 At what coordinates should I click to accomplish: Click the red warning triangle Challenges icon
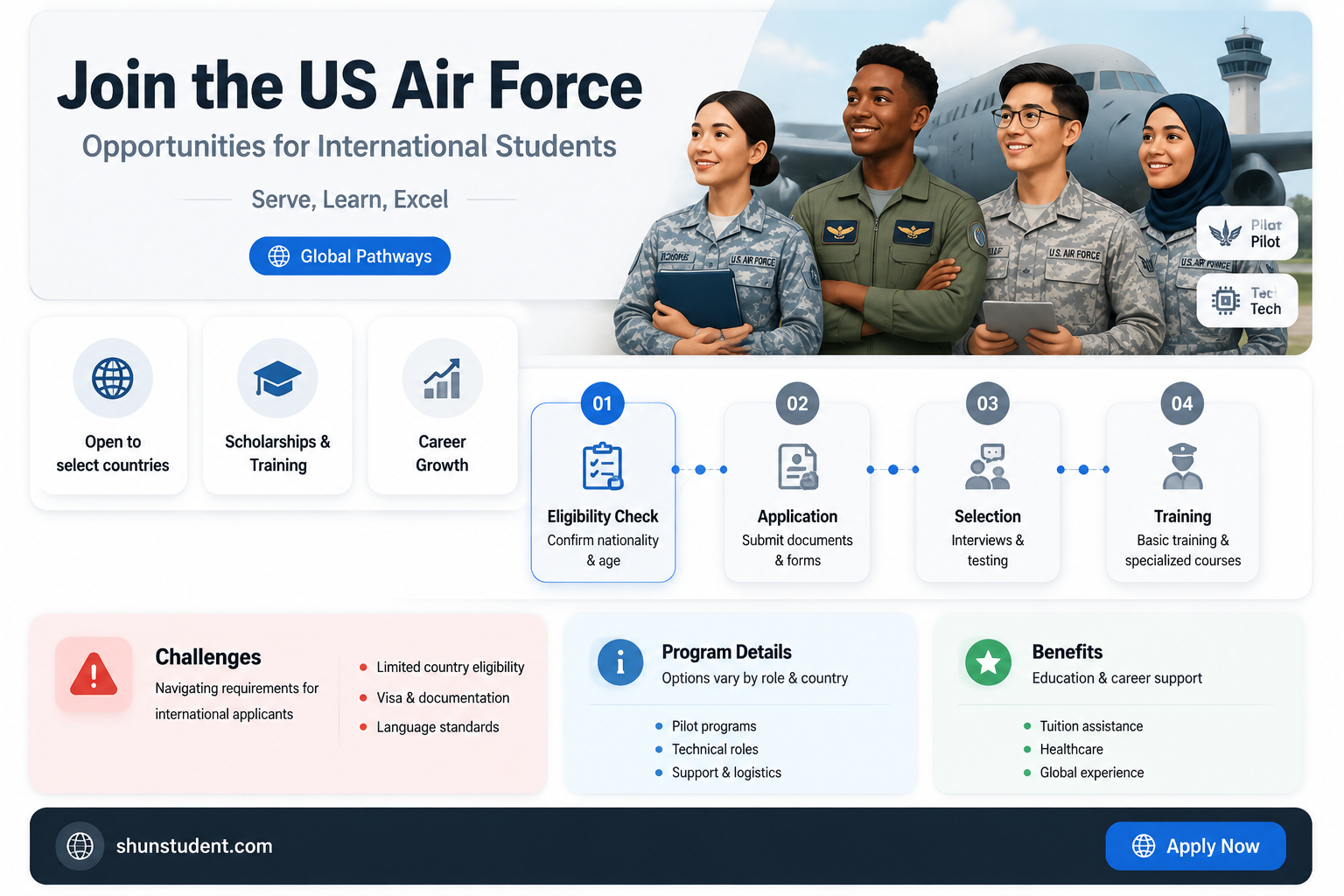pyautogui.click(x=94, y=675)
